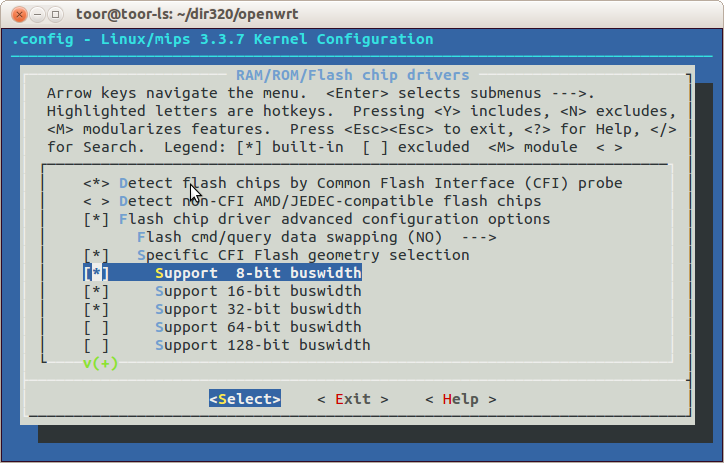Screen dimensions: 724x463
Task: Click 'Support 16-bit buswidth' label text
Action: (x=258, y=291)
